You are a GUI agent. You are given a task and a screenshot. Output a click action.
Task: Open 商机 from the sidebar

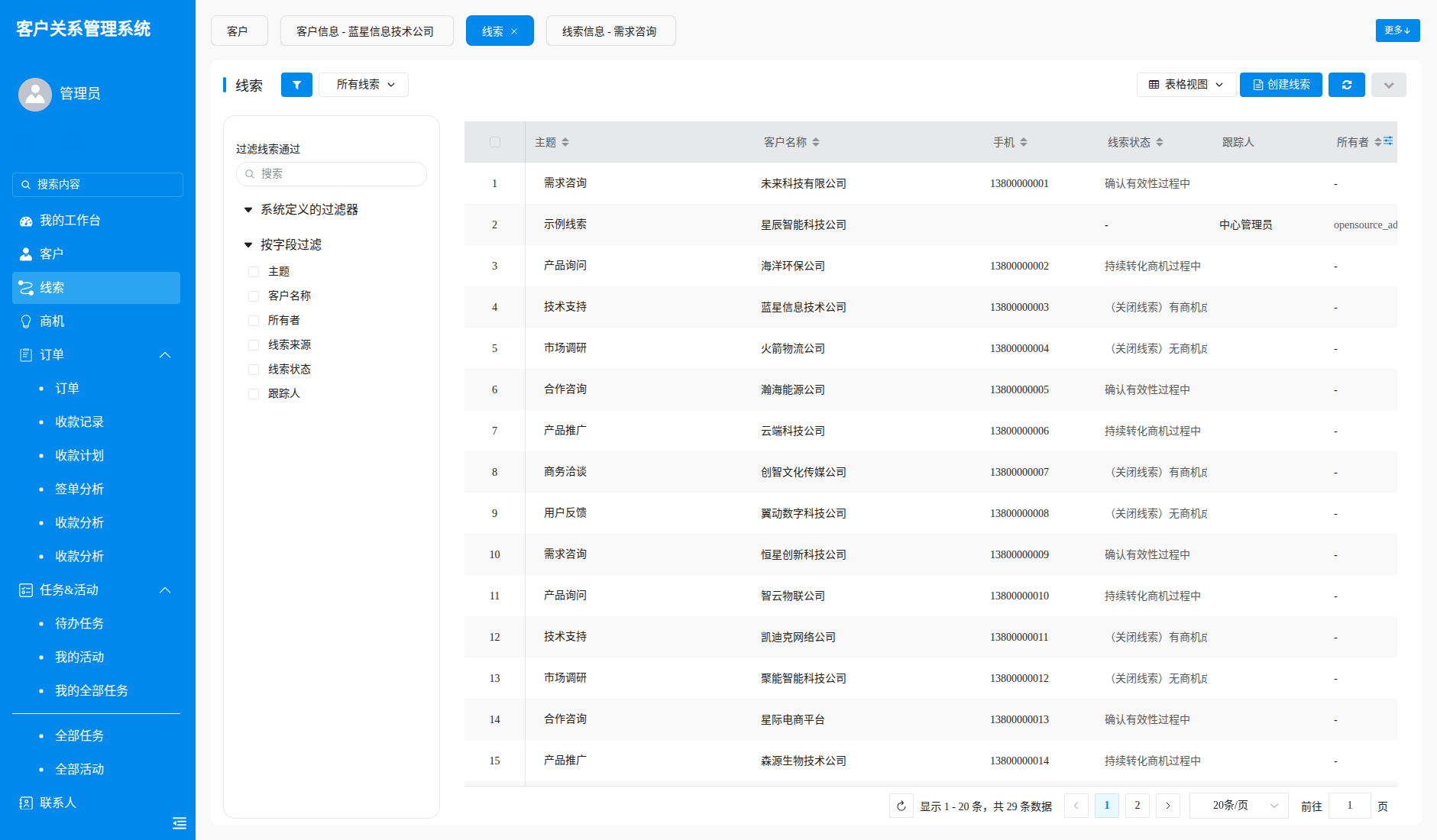pyautogui.click(x=96, y=321)
